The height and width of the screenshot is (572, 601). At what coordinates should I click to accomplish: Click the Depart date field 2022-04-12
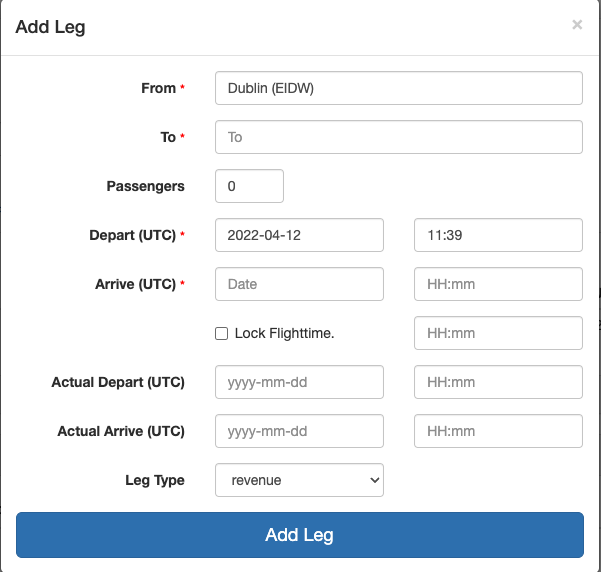tap(299, 235)
